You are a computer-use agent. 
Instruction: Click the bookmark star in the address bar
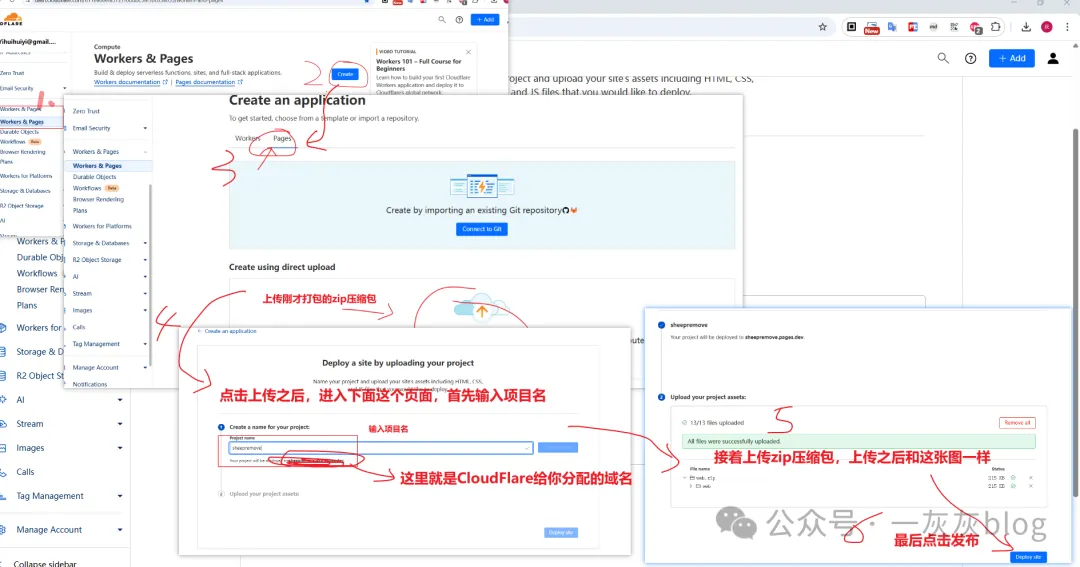[822, 27]
